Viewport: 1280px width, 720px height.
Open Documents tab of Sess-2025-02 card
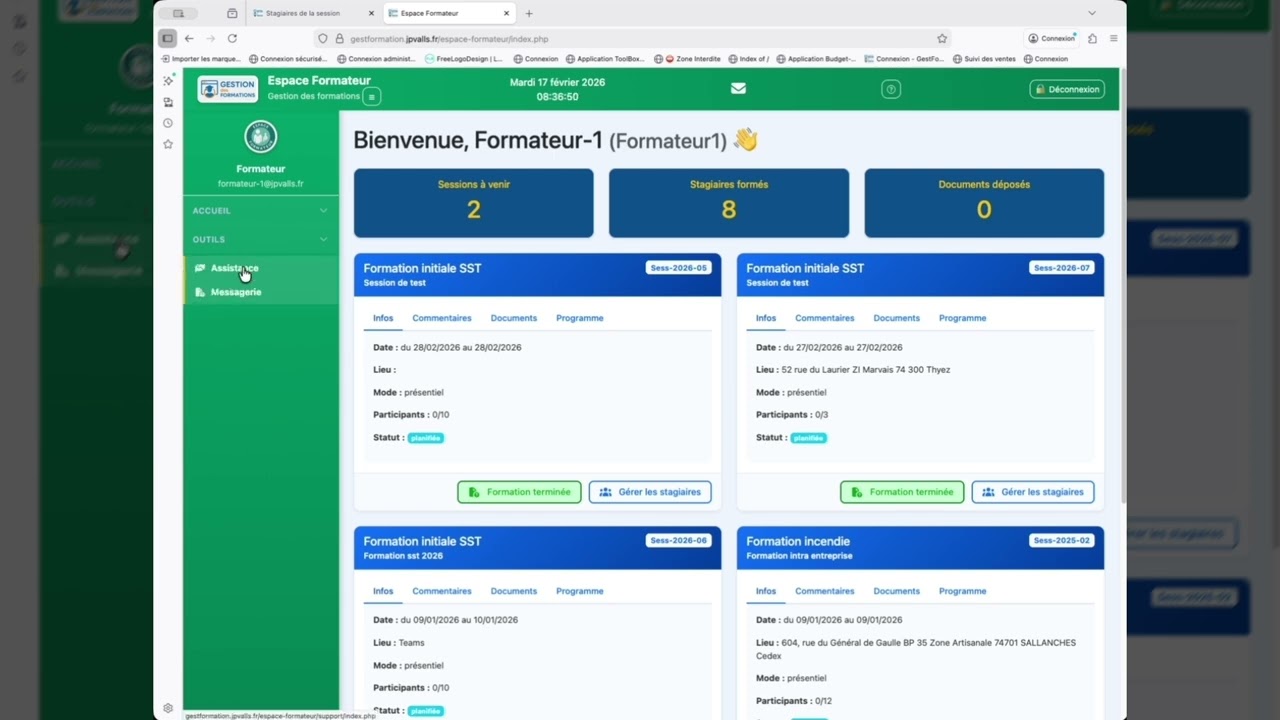pos(896,591)
